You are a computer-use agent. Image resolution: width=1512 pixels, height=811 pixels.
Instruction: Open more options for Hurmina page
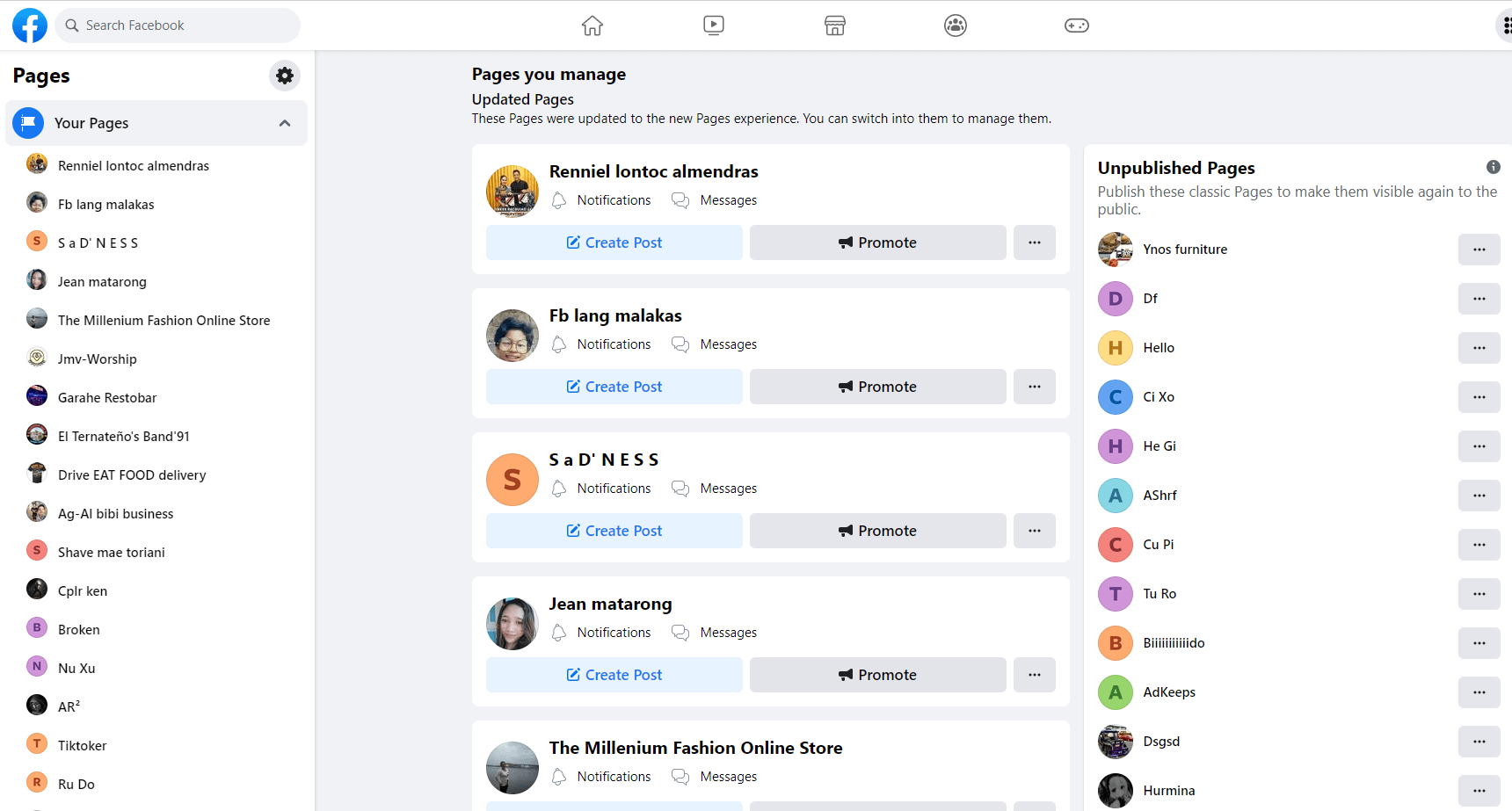1479,791
